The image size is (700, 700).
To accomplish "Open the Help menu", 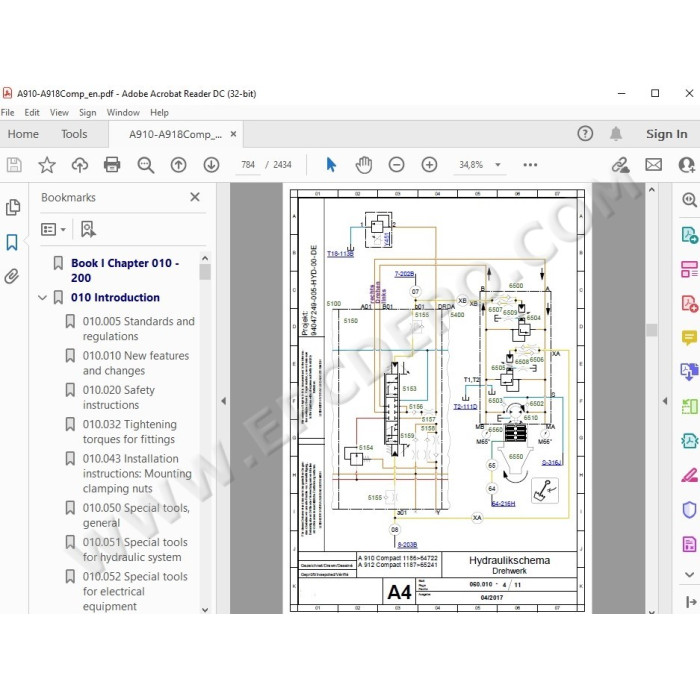I will tap(159, 112).
